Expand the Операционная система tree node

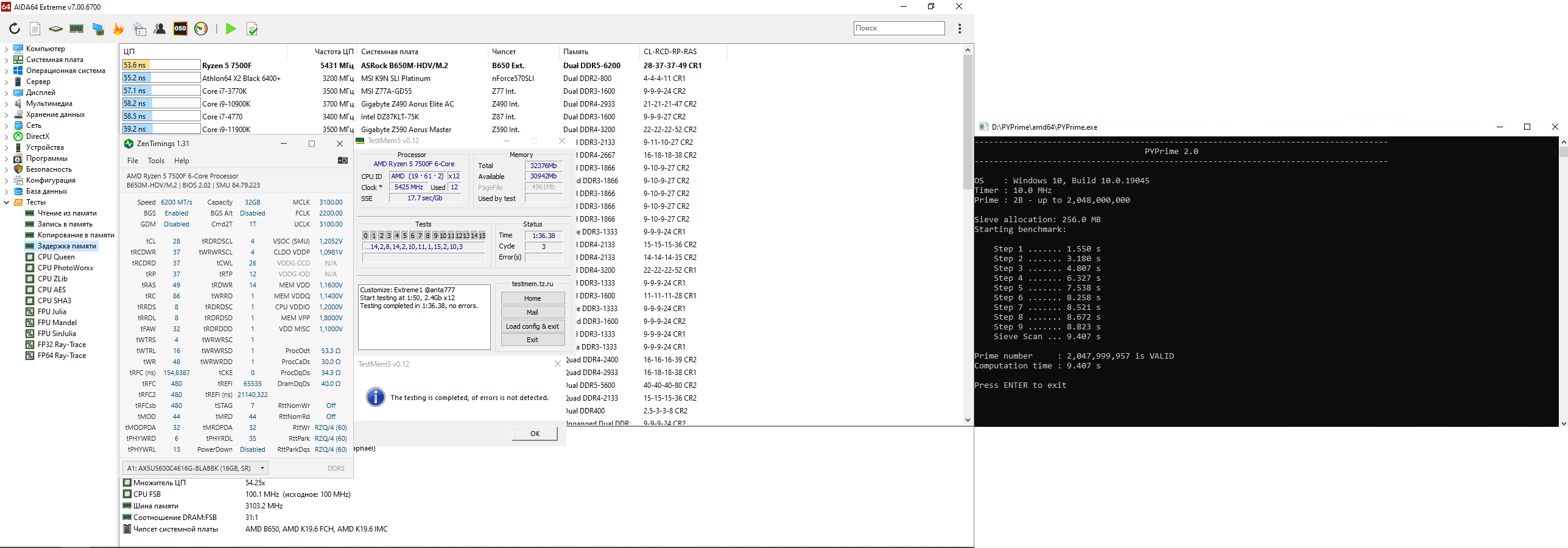coord(6,71)
